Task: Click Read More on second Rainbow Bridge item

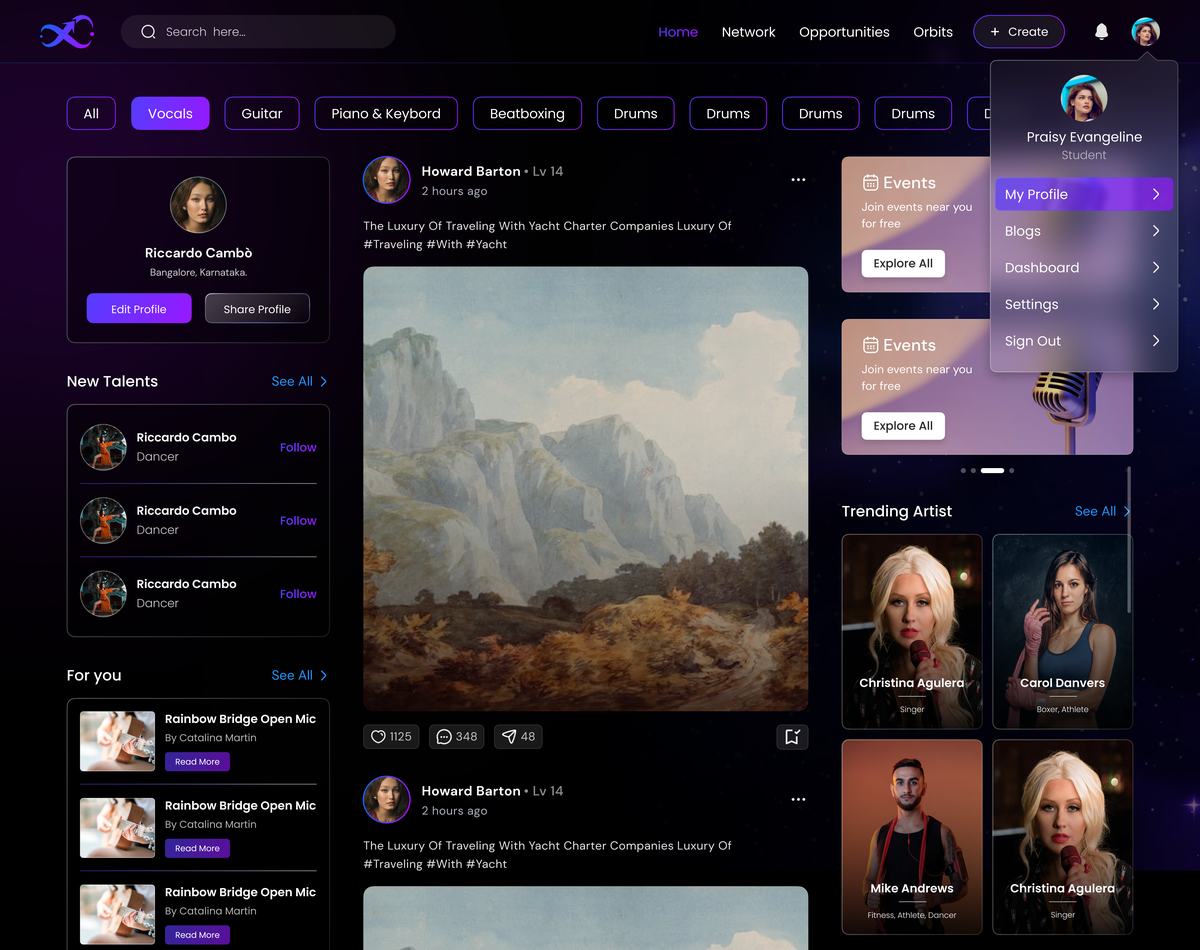Action: click(197, 848)
